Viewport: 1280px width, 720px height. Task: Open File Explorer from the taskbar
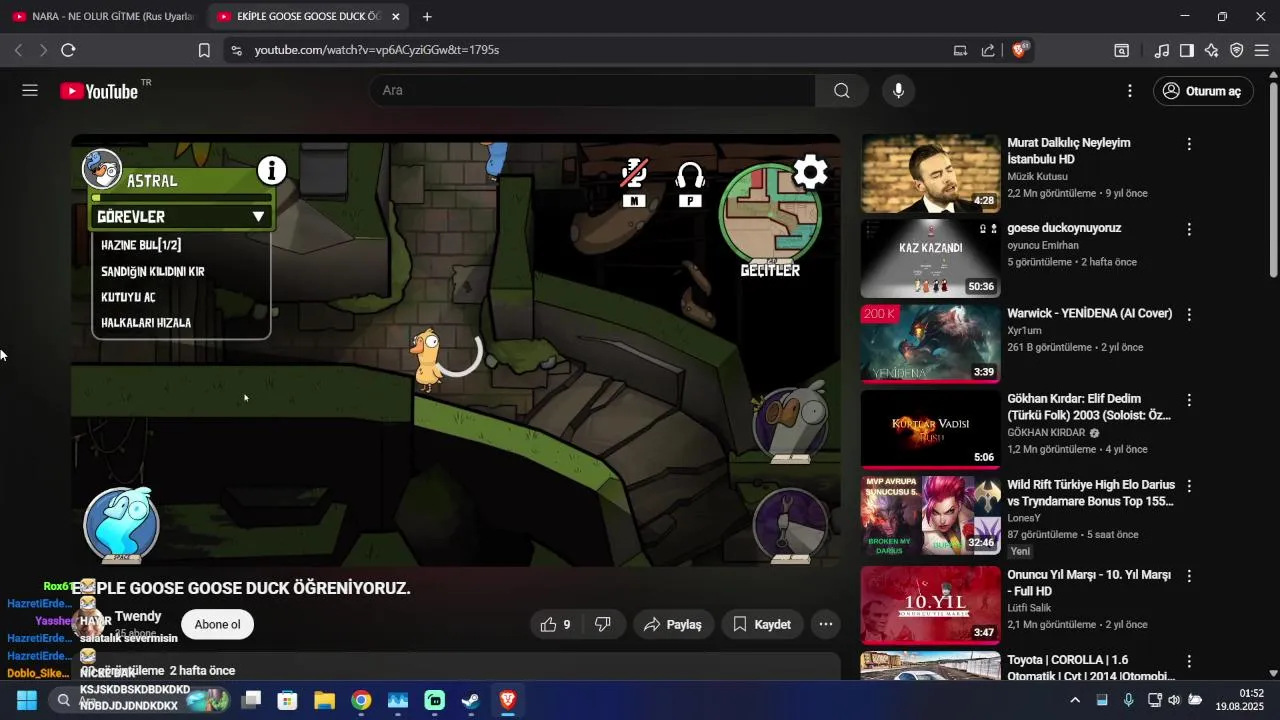click(324, 700)
